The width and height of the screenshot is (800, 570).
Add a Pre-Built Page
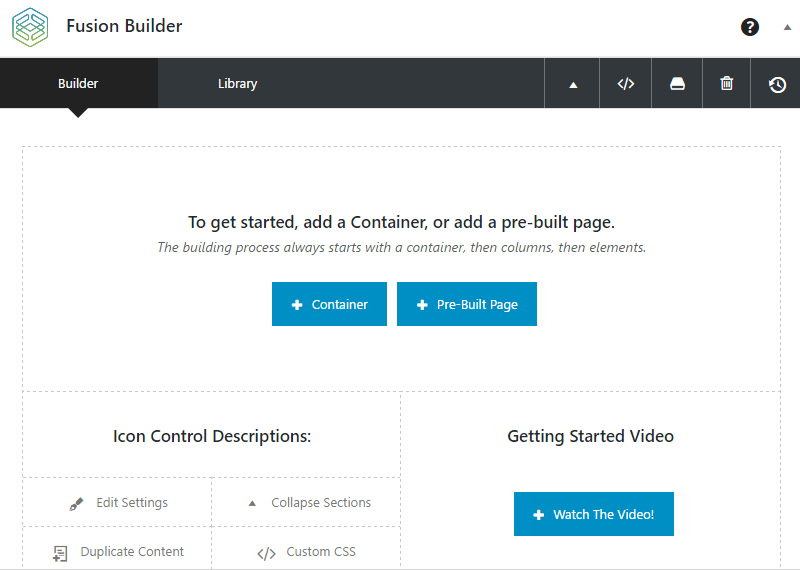click(x=467, y=304)
